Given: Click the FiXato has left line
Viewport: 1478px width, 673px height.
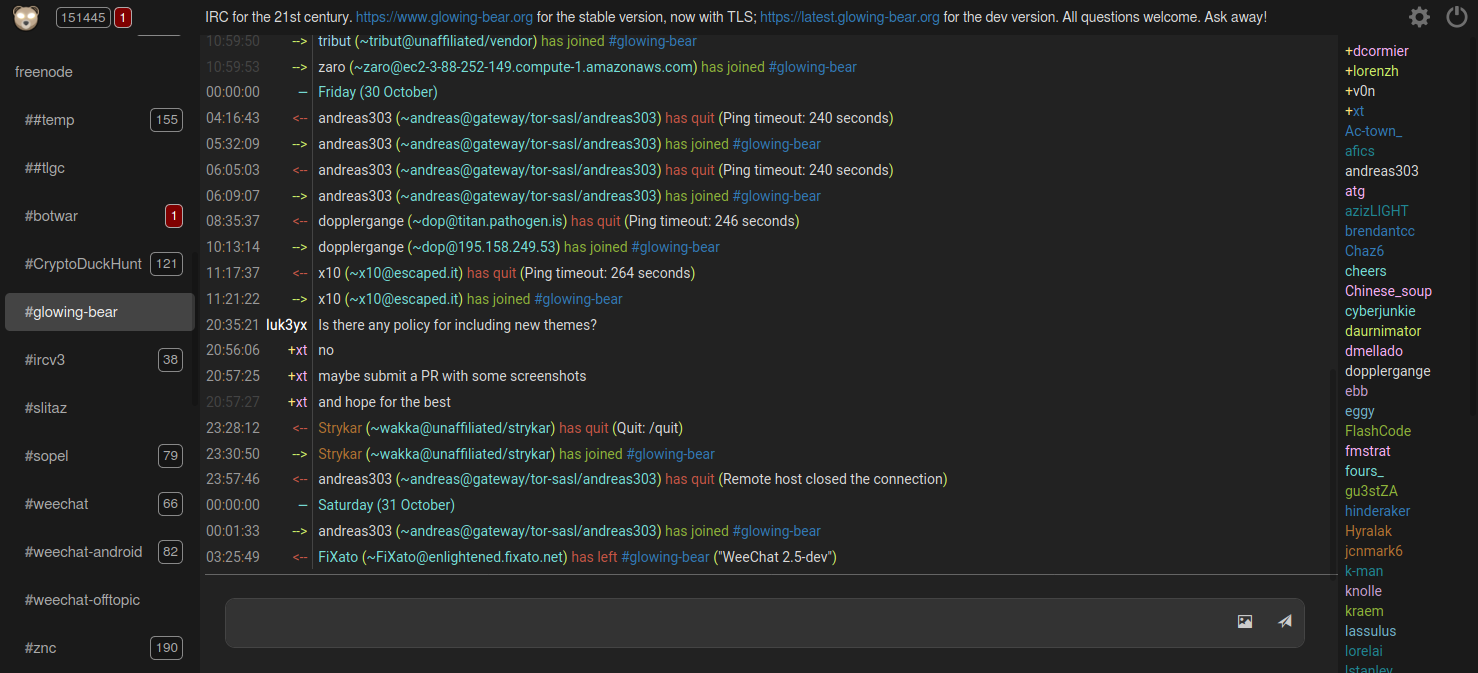Looking at the screenshot, I should [x=577, y=557].
